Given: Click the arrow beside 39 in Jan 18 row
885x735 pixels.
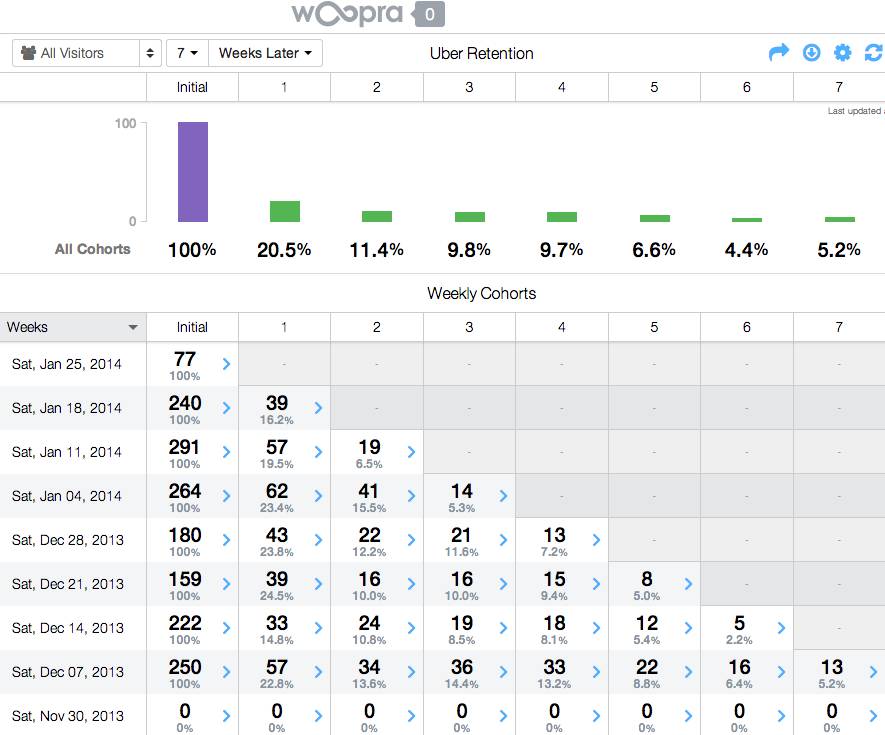Looking at the screenshot, I should [318, 408].
